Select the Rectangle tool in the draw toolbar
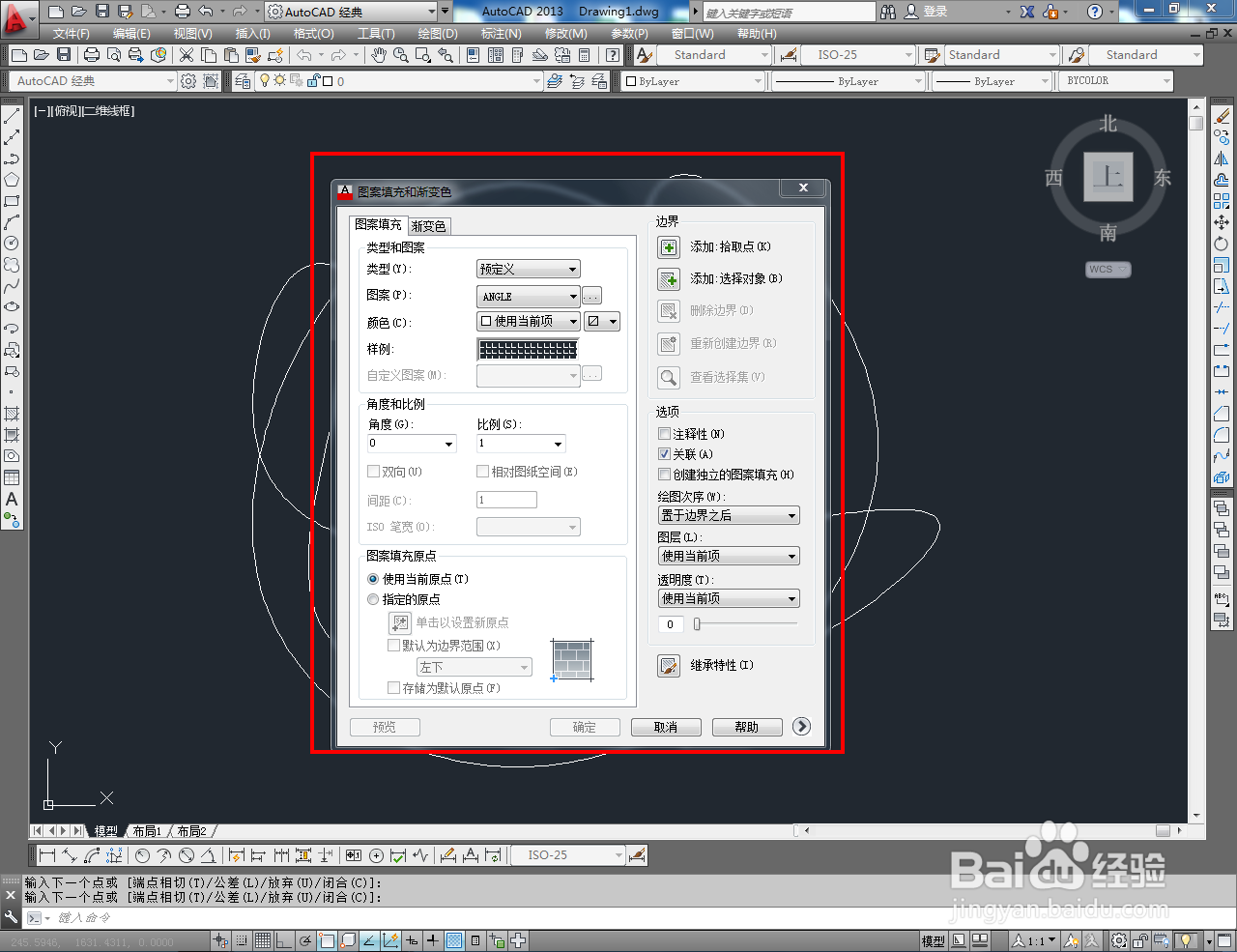Screen dimensions: 1237x952 [12, 201]
